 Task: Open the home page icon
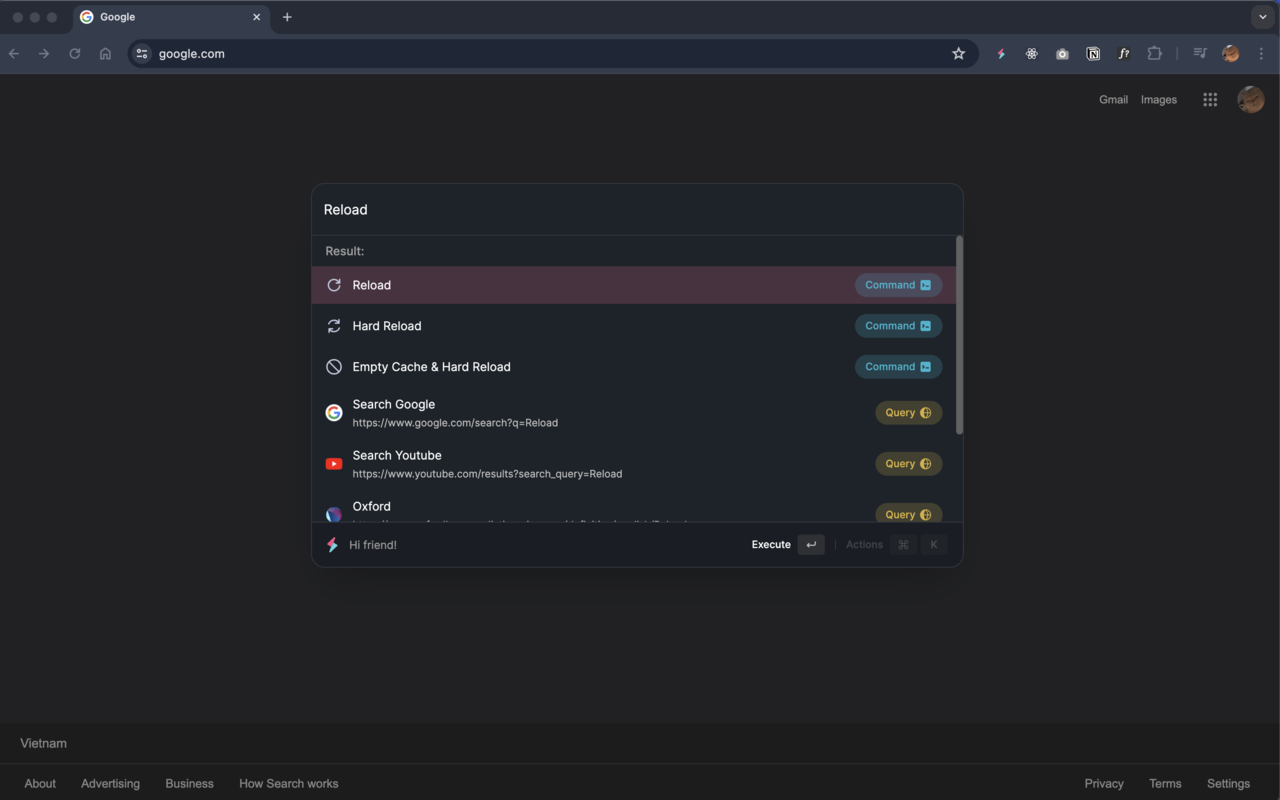(x=105, y=54)
